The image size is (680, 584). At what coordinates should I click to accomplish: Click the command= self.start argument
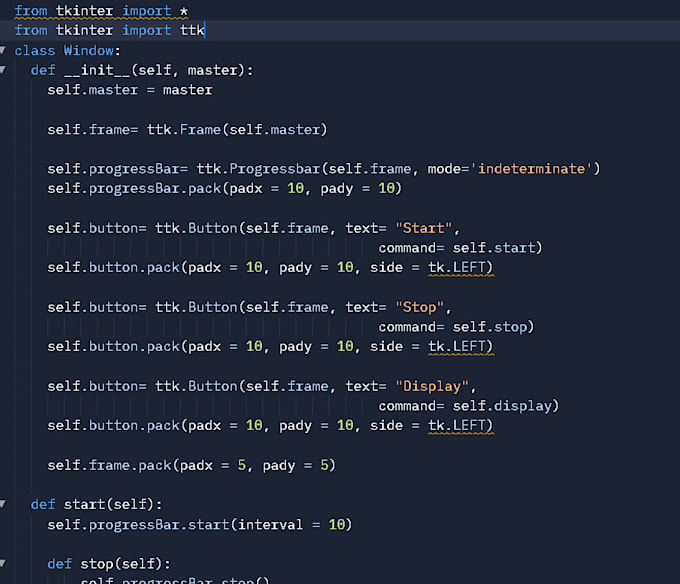coord(459,248)
